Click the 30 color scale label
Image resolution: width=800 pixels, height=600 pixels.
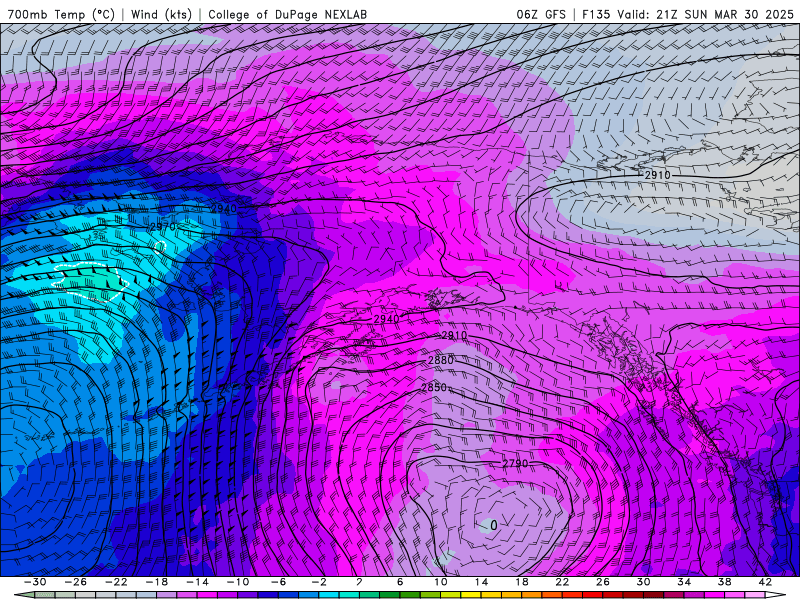tap(643, 582)
